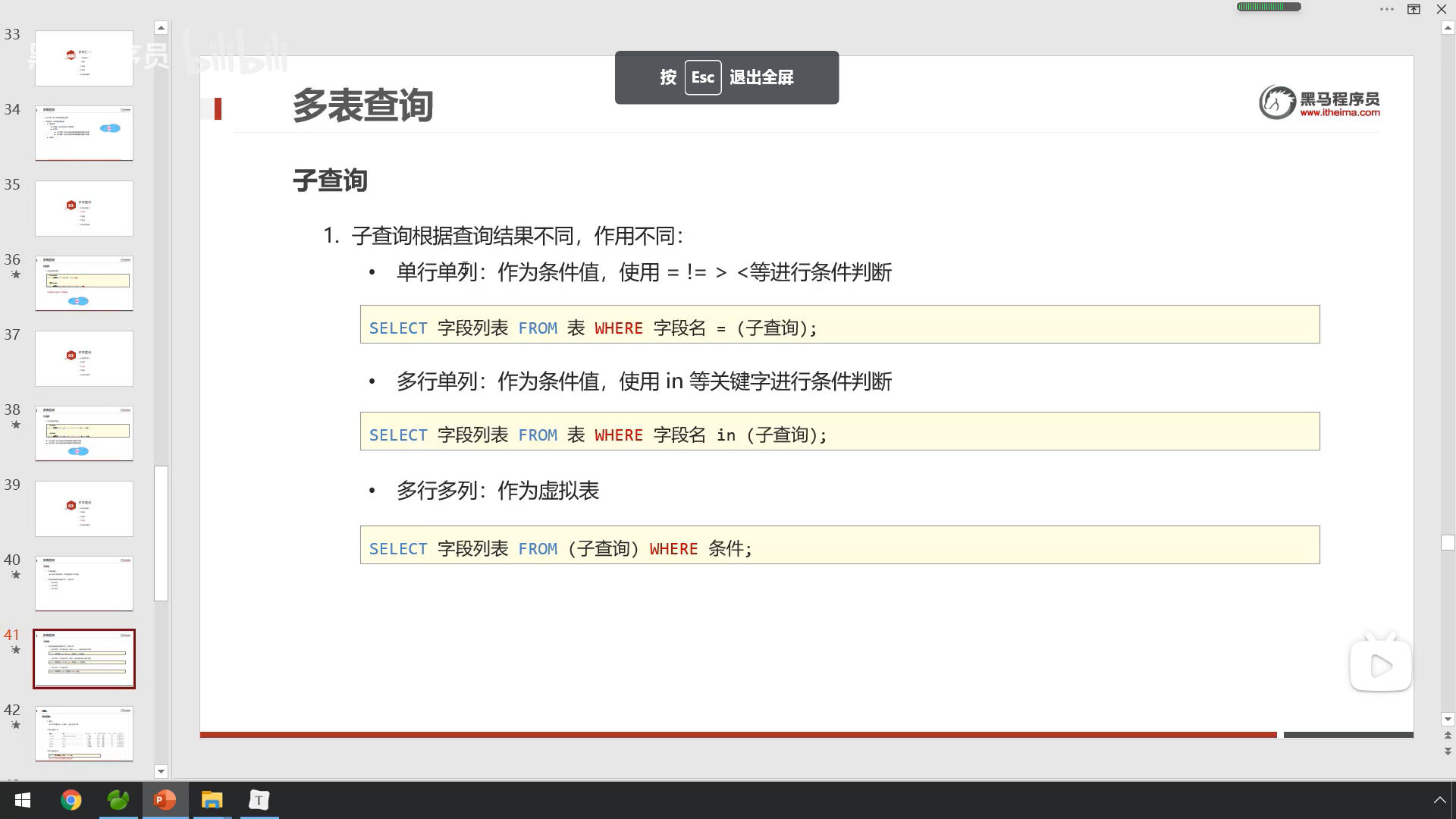Click the Windows Start button
This screenshot has height=819, width=1456.
coord(23,800)
